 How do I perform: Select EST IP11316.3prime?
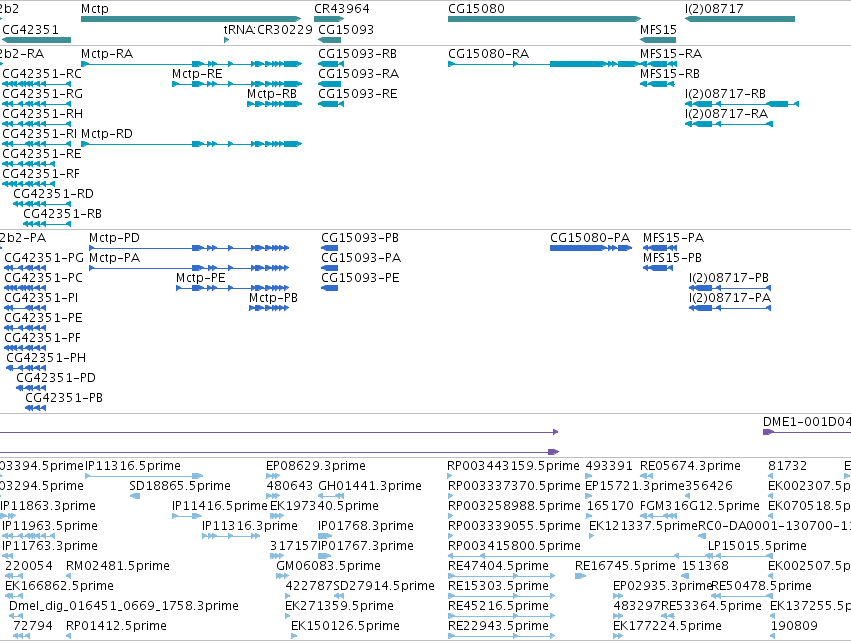click(250, 526)
